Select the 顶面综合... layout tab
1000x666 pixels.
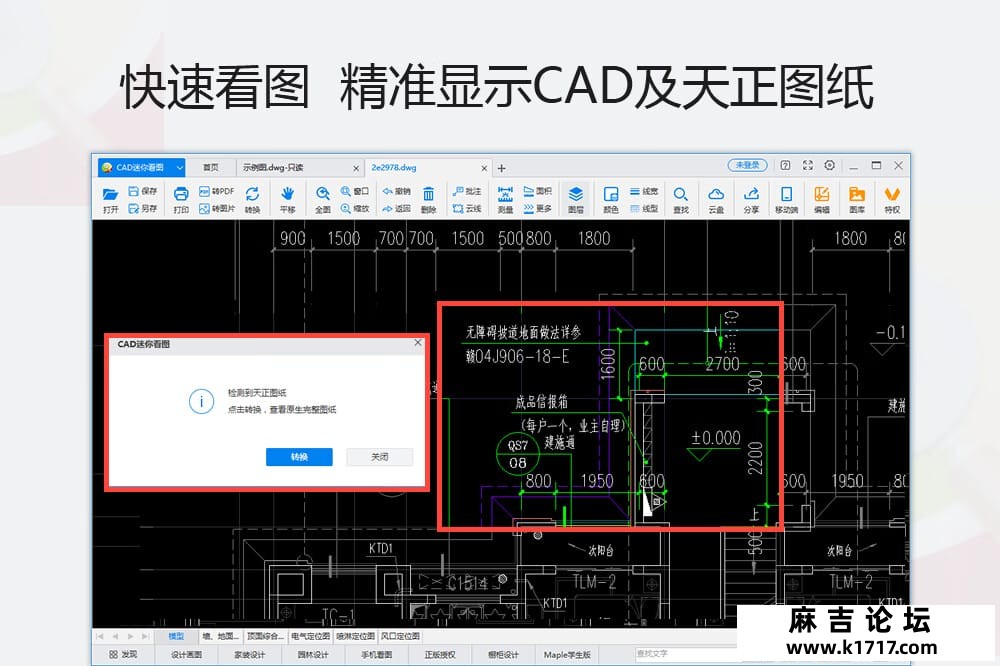tap(265, 636)
